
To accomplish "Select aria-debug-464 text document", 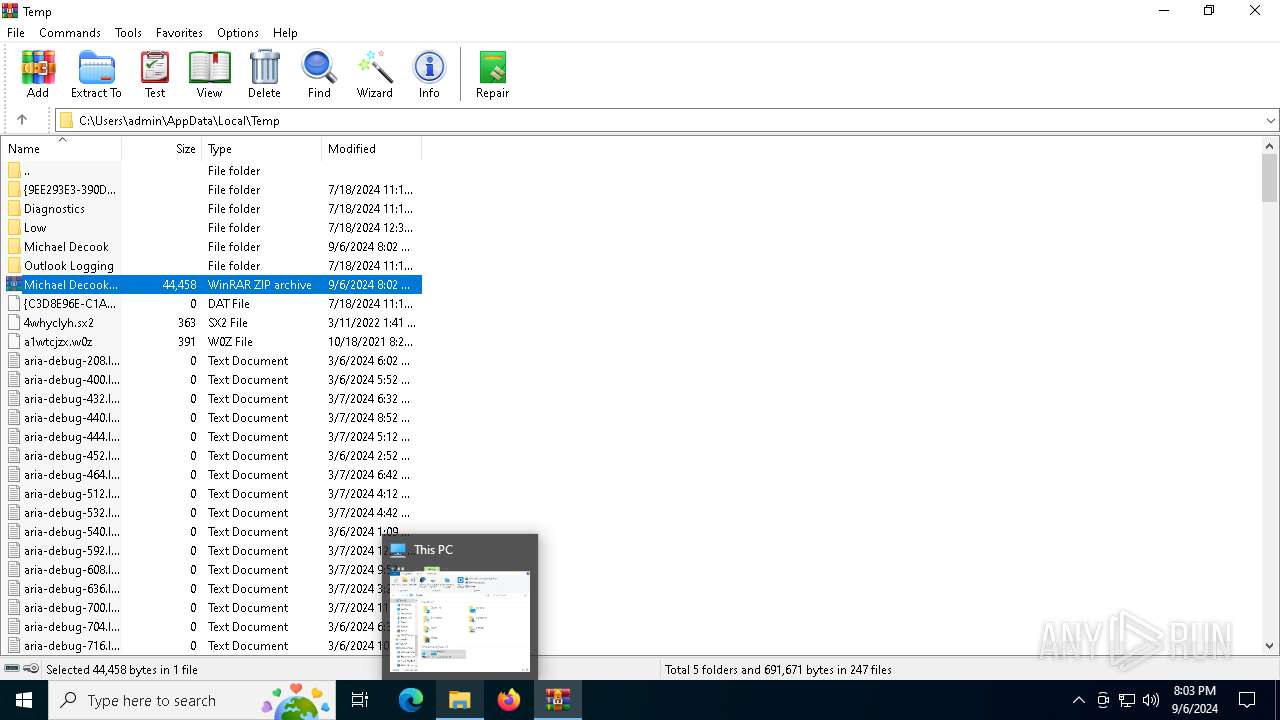I will click(212, 475).
